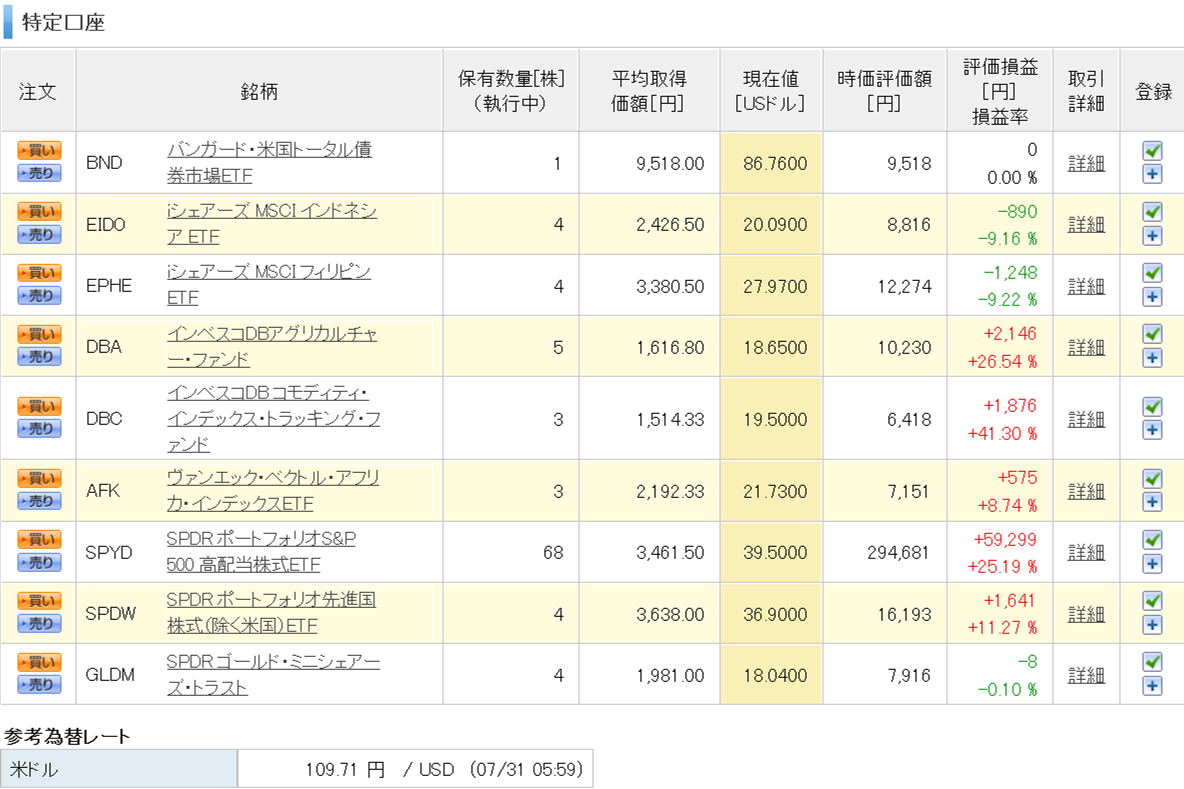Open 詳細 trade details for EPHE
Screen dimensions: 1184x789
1086,286
